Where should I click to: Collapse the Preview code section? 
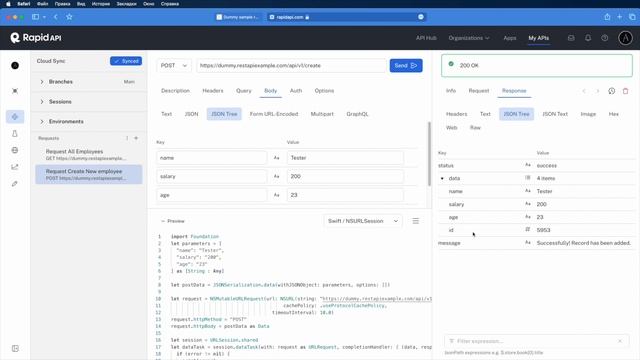(x=173, y=221)
